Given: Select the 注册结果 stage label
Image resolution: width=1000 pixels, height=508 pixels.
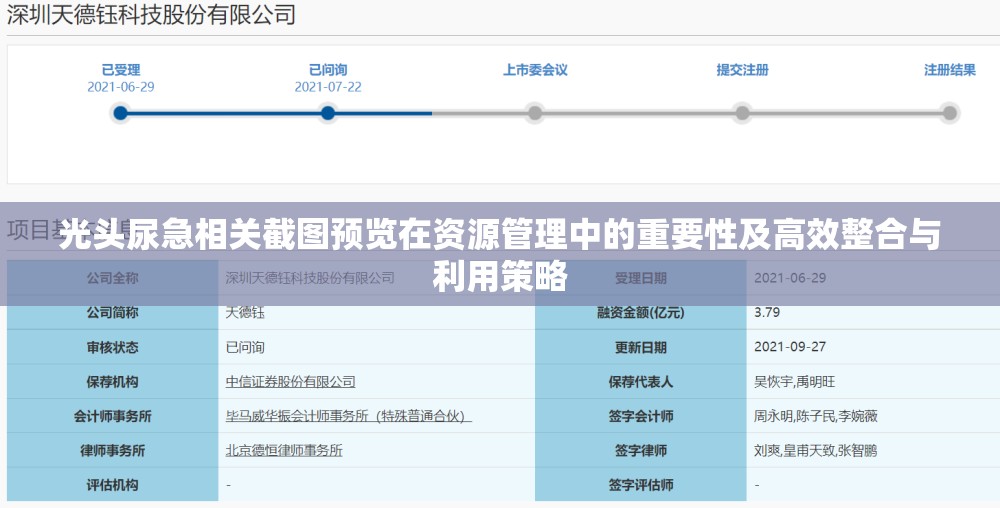Looking at the screenshot, I should 950,70.
